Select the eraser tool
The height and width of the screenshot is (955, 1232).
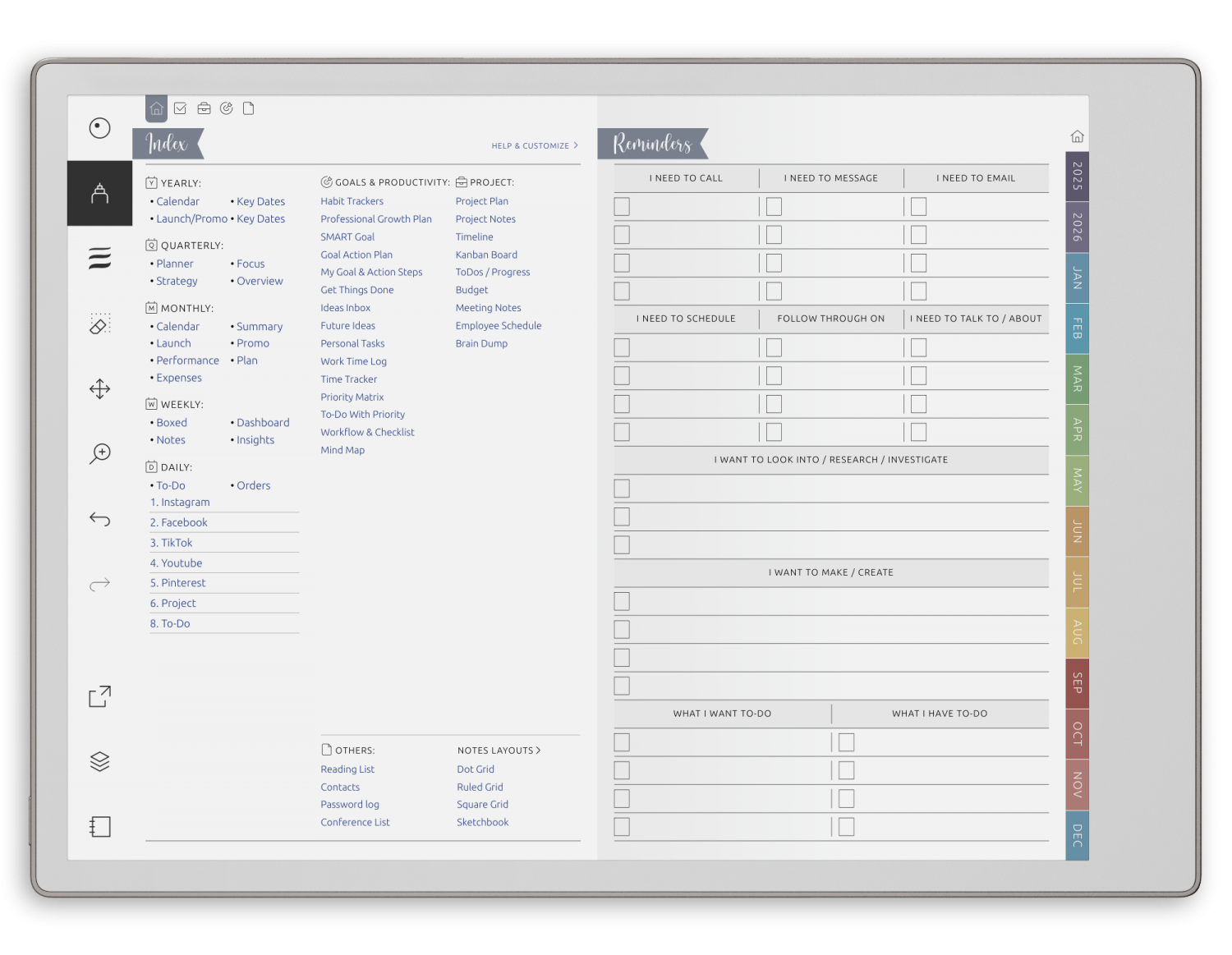click(x=99, y=324)
